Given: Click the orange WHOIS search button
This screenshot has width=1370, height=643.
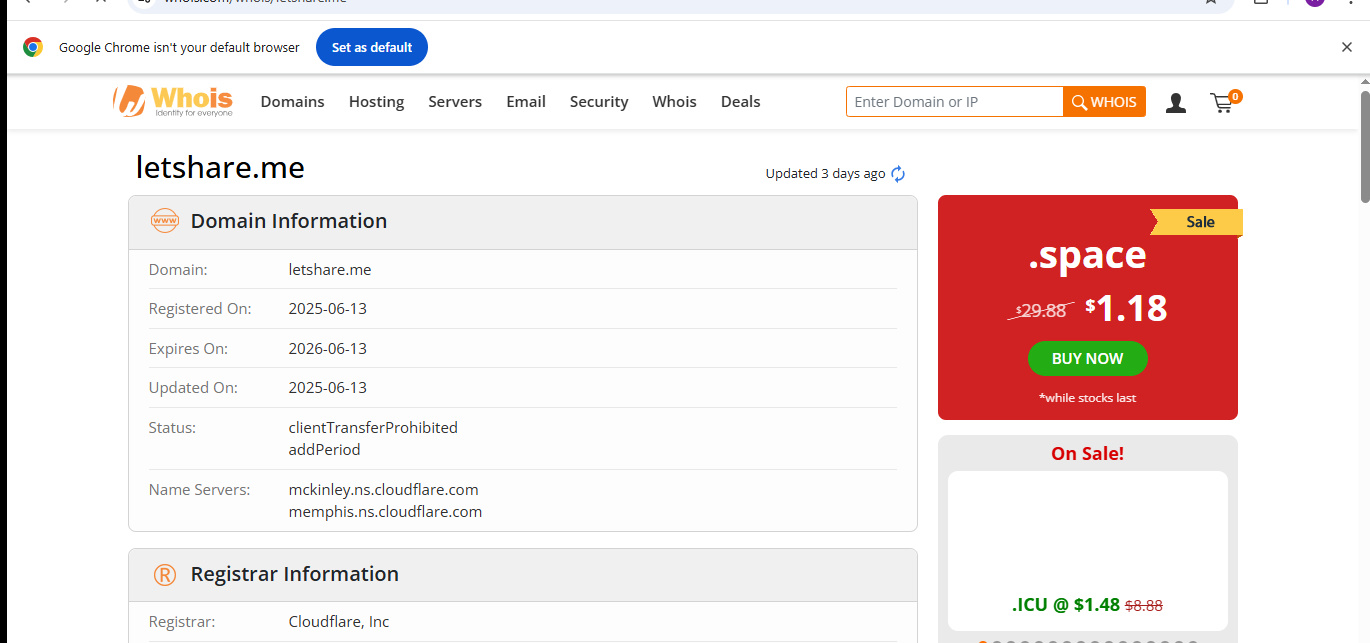Looking at the screenshot, I should [1104, 102].
